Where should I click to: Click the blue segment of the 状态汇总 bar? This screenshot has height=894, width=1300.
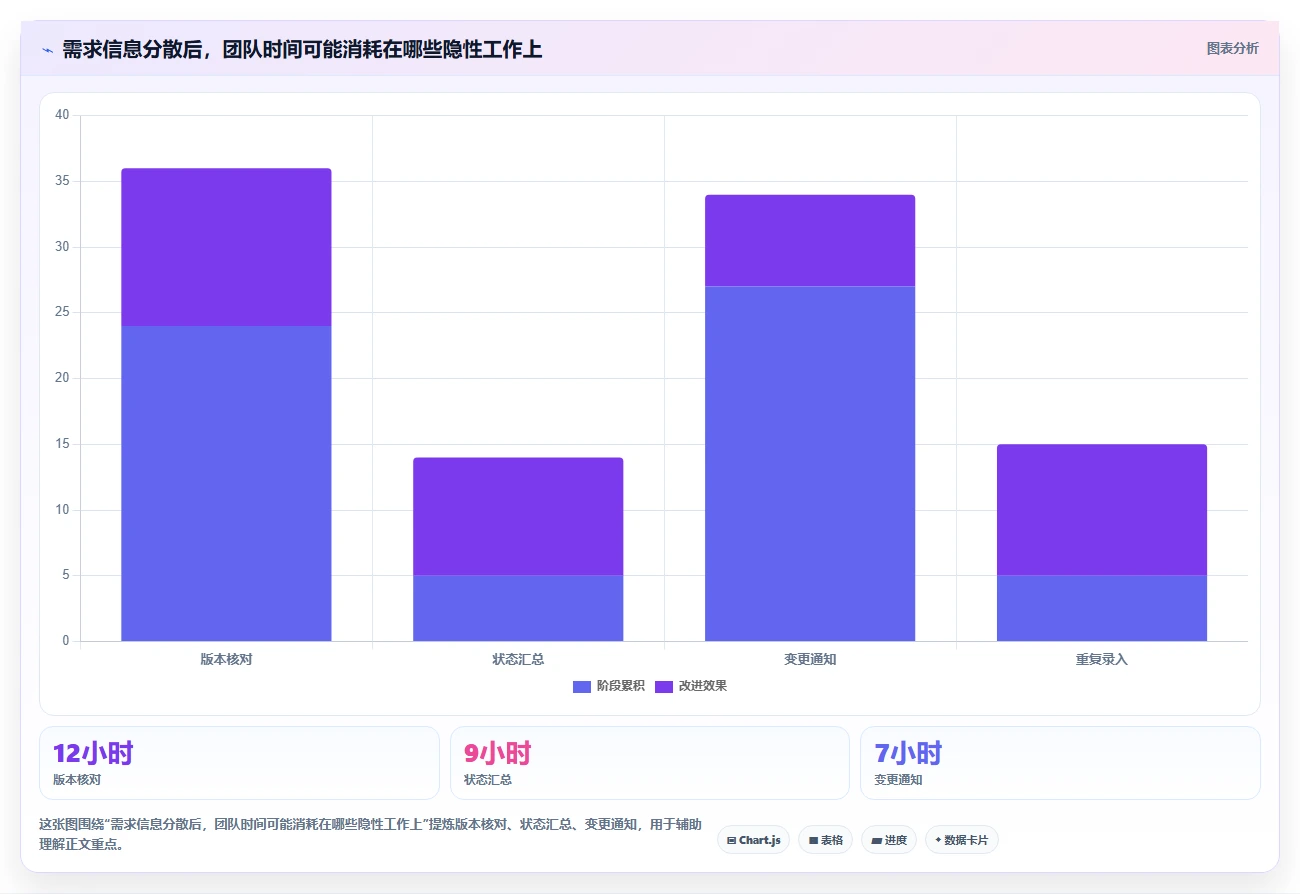click(x=518, y=608)
